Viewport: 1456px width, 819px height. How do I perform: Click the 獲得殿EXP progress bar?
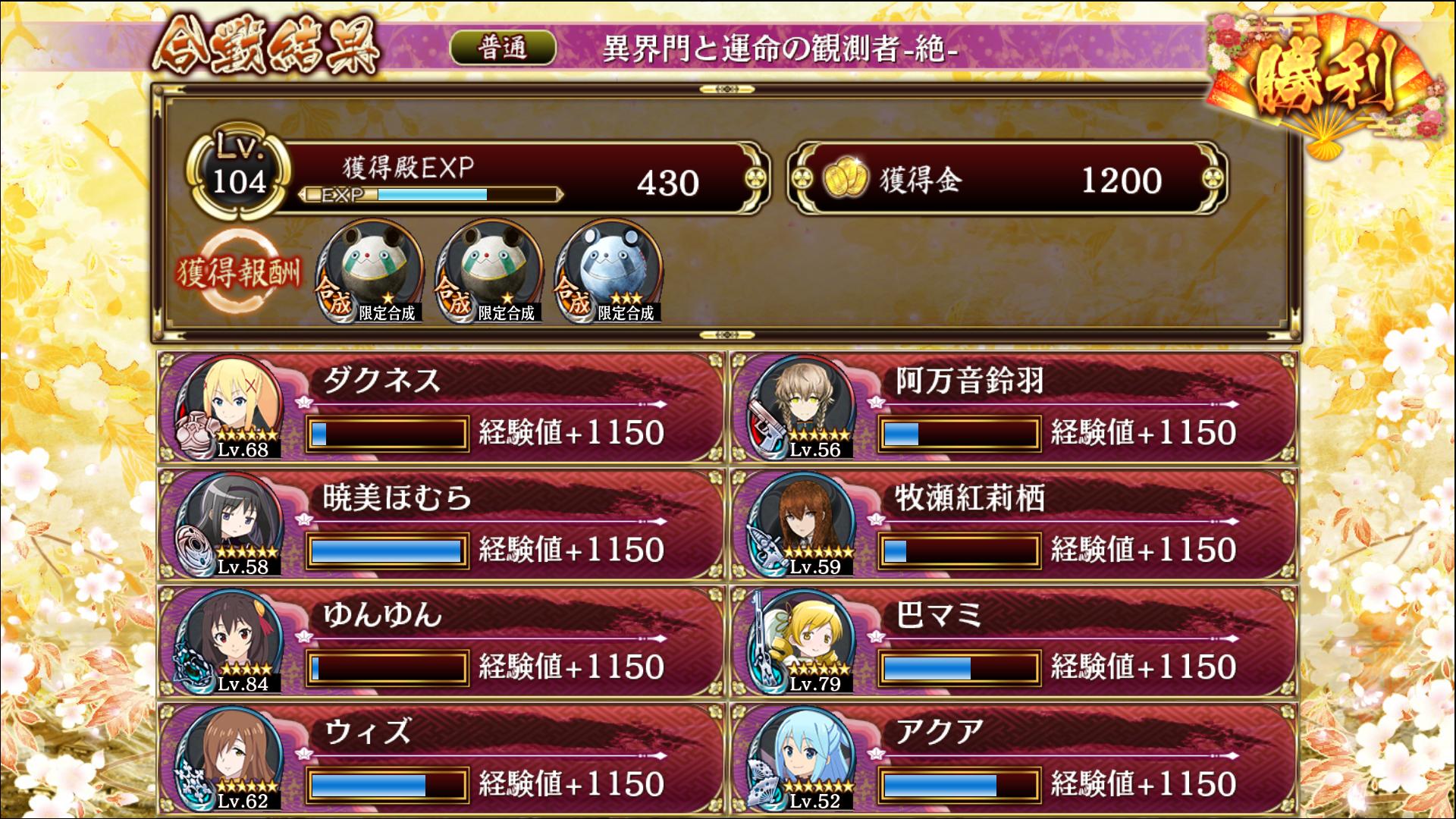tap(432, 195)
